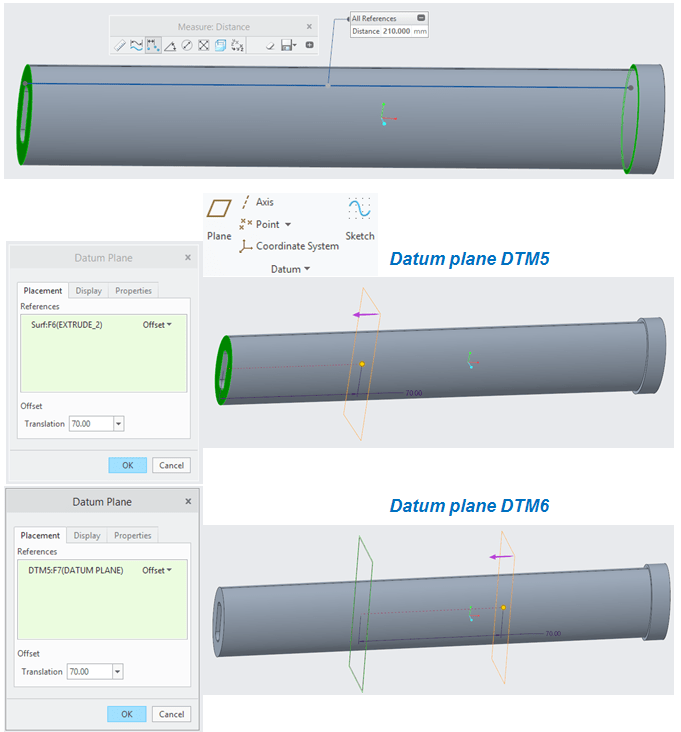
Task: Open Properties tab in lower Datum Plane dialog
Action: pyautogui.click(x=132, y=536)
